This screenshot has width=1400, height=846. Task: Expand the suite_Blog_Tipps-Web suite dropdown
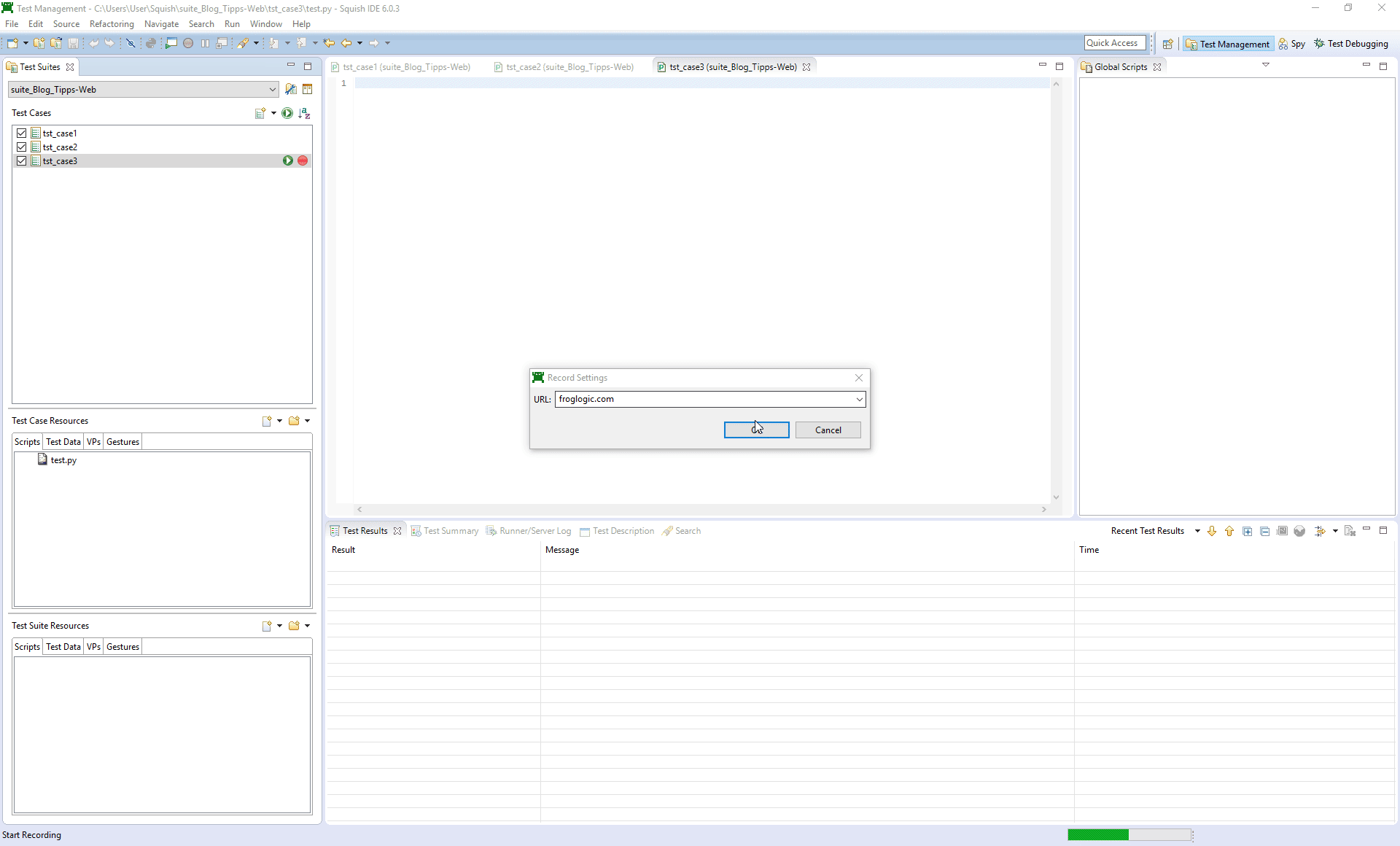(272, 90)
